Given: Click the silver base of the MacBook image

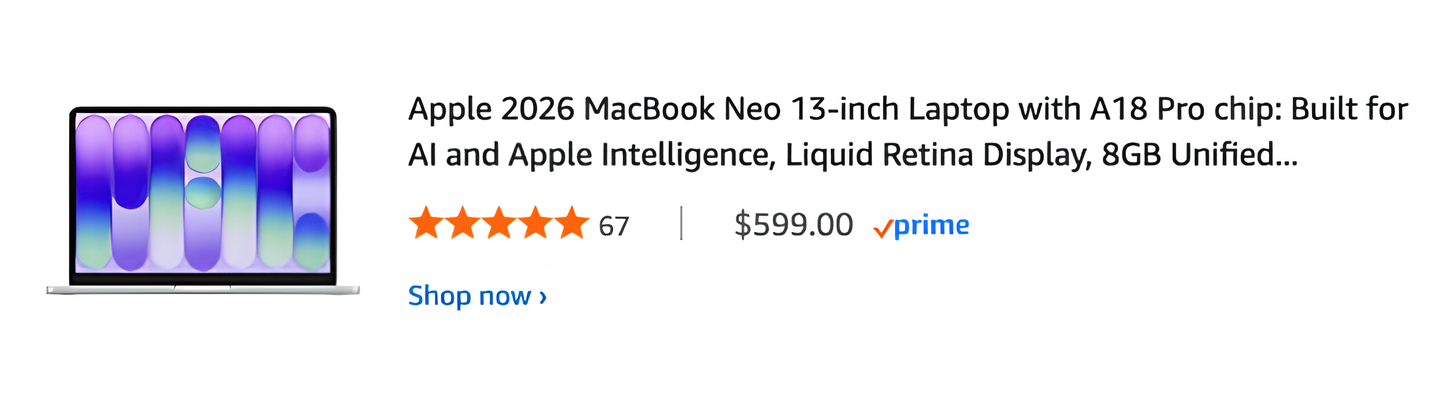Looking at the screenshot, I should coord(203,289).
